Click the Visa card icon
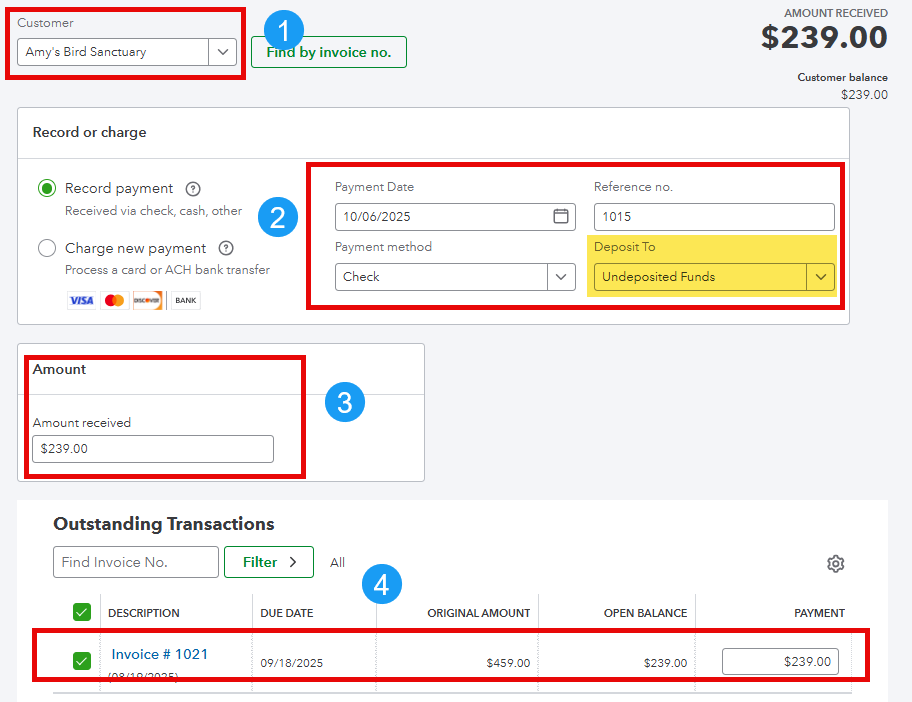The height and width of the screenshot is (702, 912). [82, 300]
